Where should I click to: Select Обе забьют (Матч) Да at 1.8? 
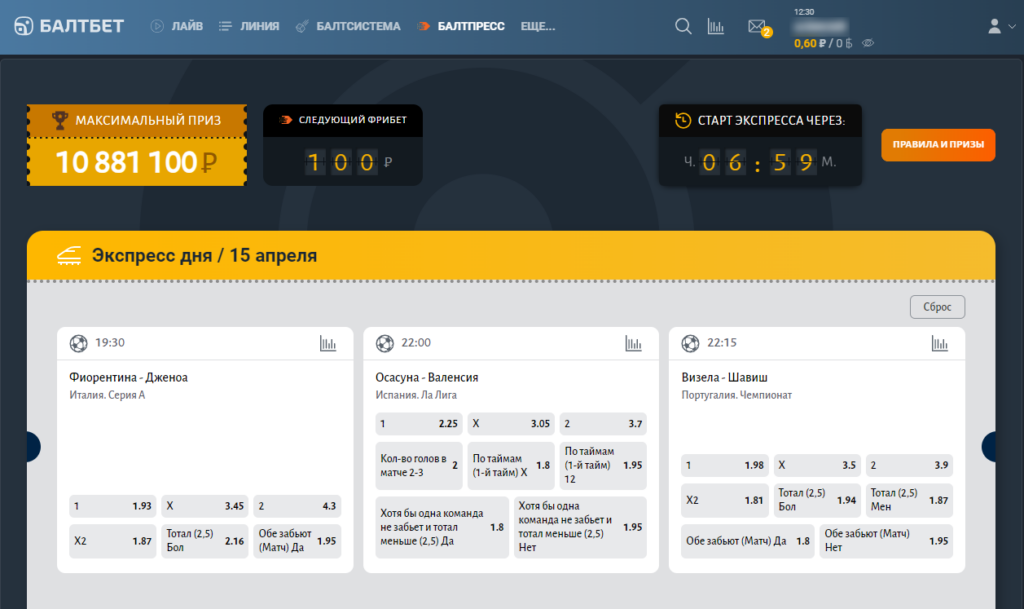[x=748, y=541]
